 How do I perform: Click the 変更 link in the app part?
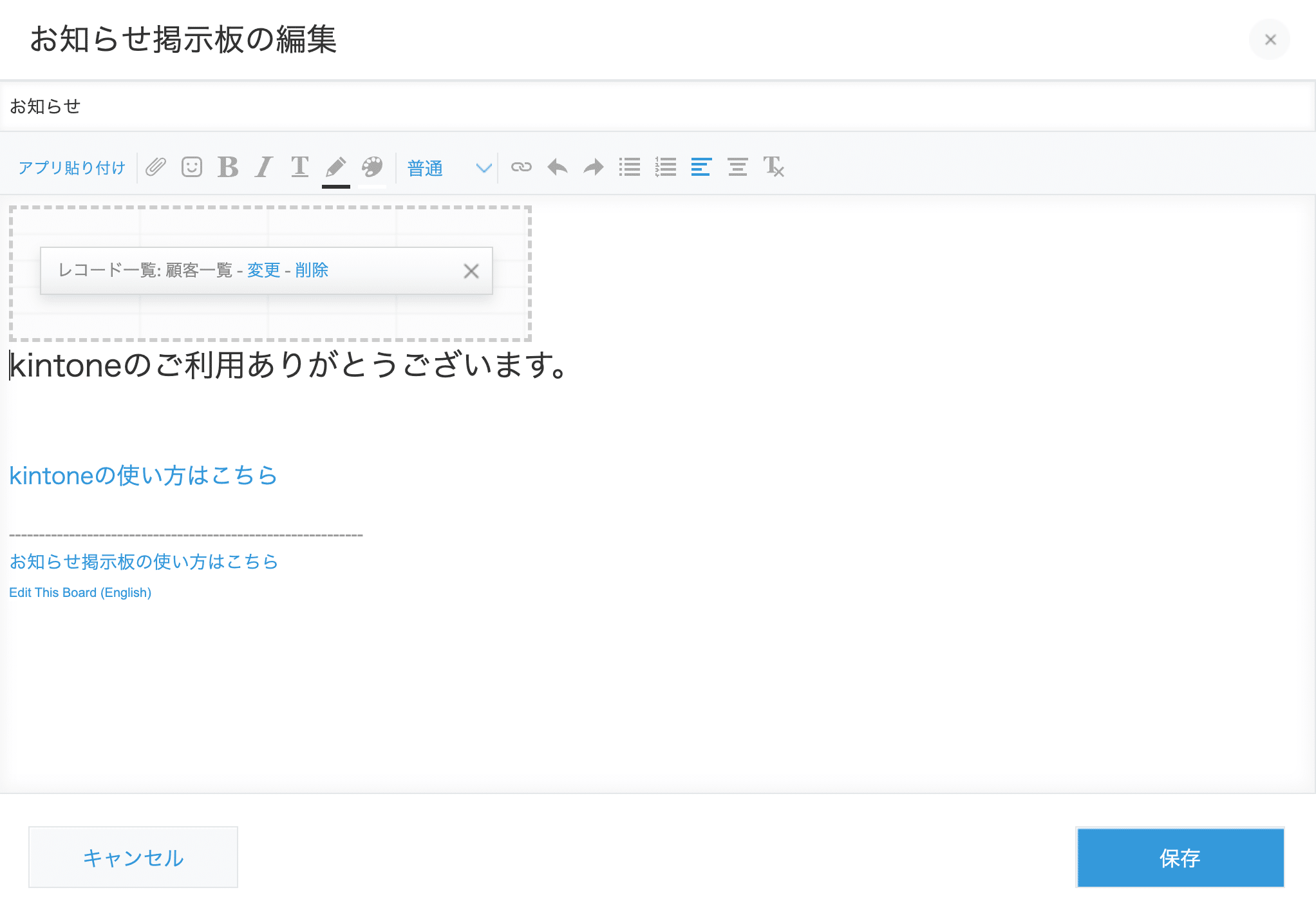(264, 270)
